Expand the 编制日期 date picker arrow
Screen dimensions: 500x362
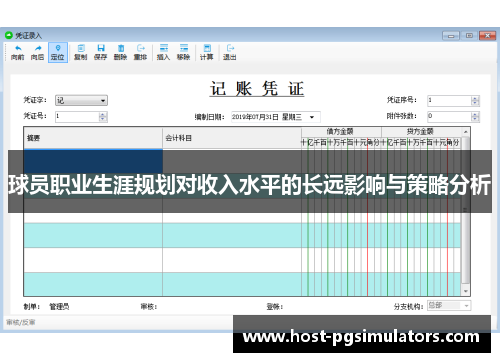click(312, 117)
